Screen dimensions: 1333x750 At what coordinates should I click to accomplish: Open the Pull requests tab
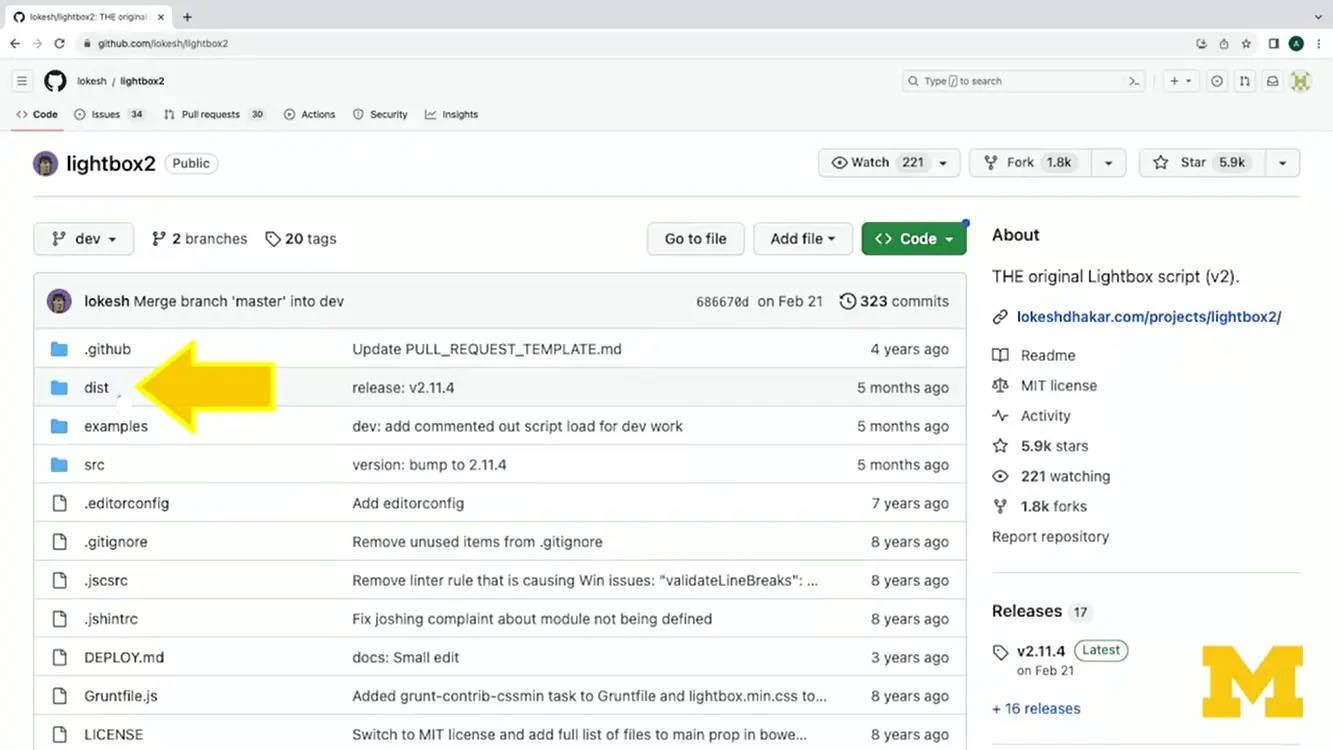pos(214,114)
